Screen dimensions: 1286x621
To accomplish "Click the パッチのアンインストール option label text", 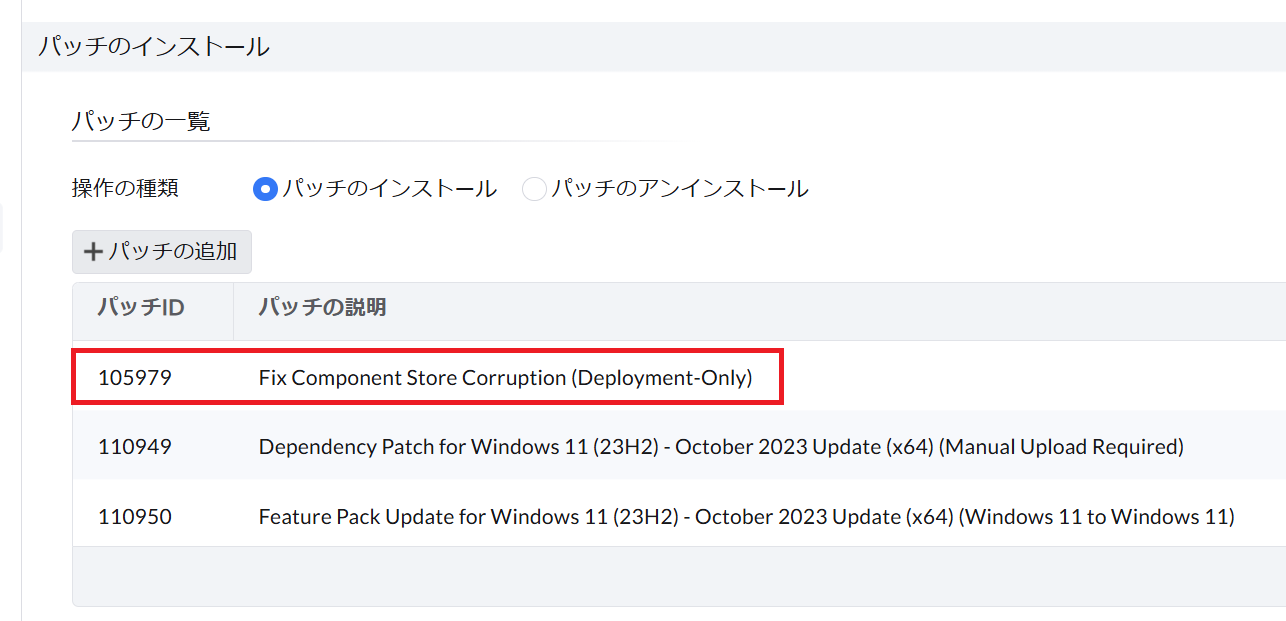I will click(680, 189).
